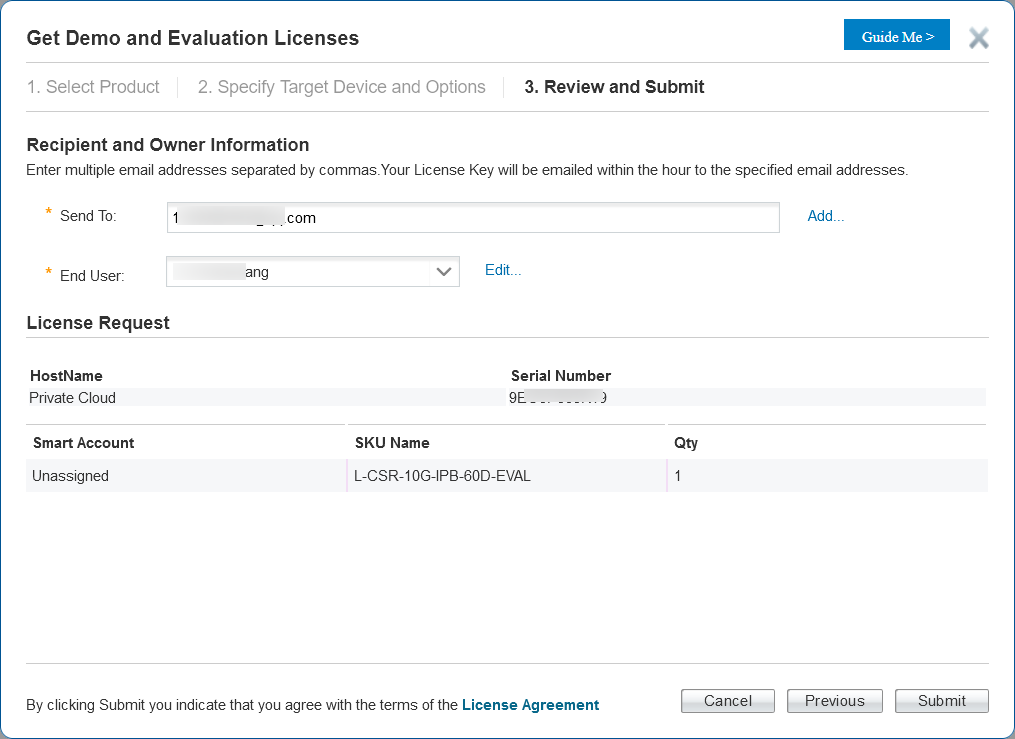Select the L-CSR-10G-IPB-60D-EVAL SKU cell
Screen dimensions: 1015x739
507,476
